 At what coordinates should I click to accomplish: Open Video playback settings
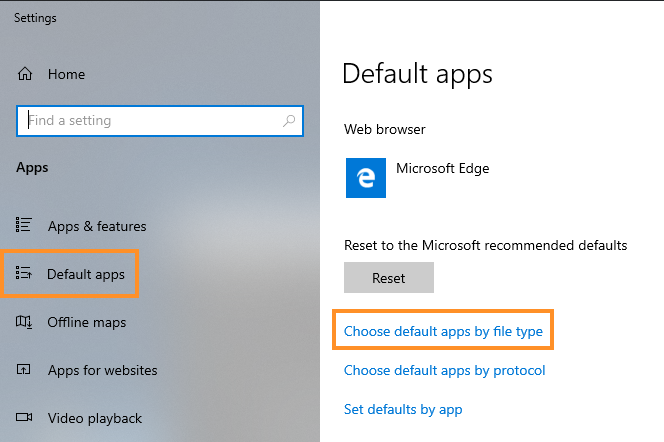94,418
